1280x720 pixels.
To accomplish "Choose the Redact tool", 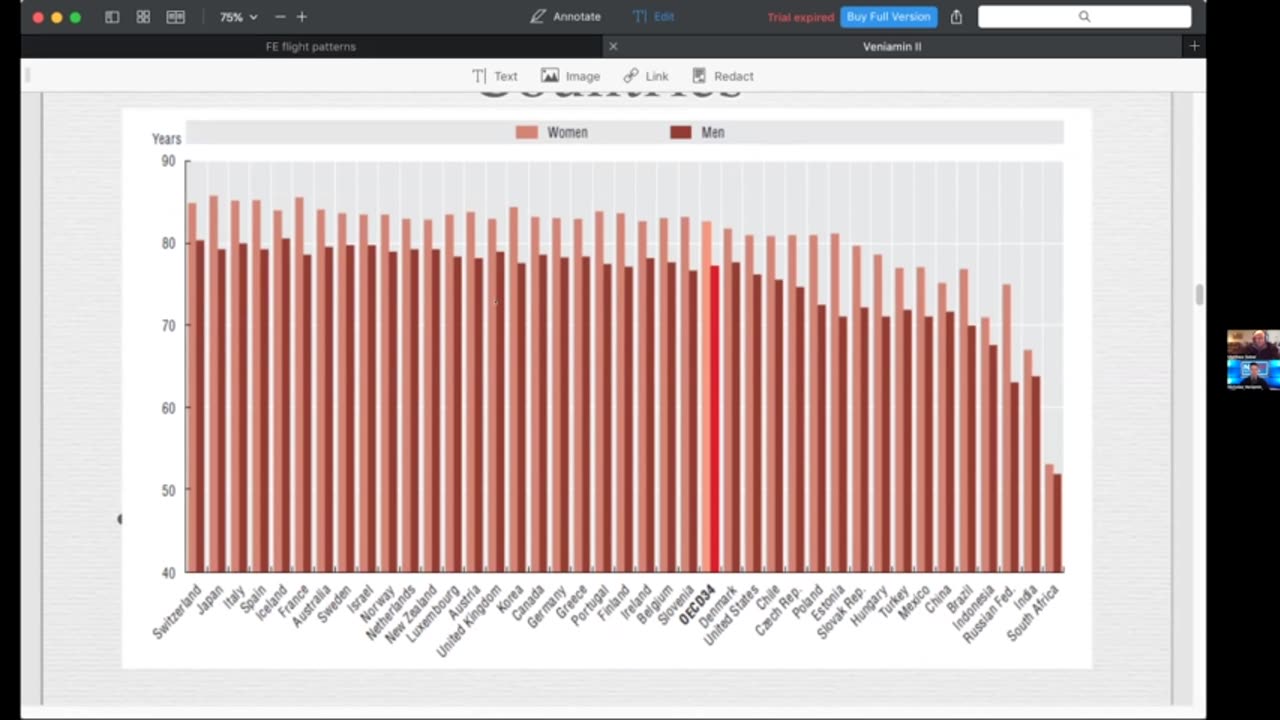I will (x=723, y=76).
